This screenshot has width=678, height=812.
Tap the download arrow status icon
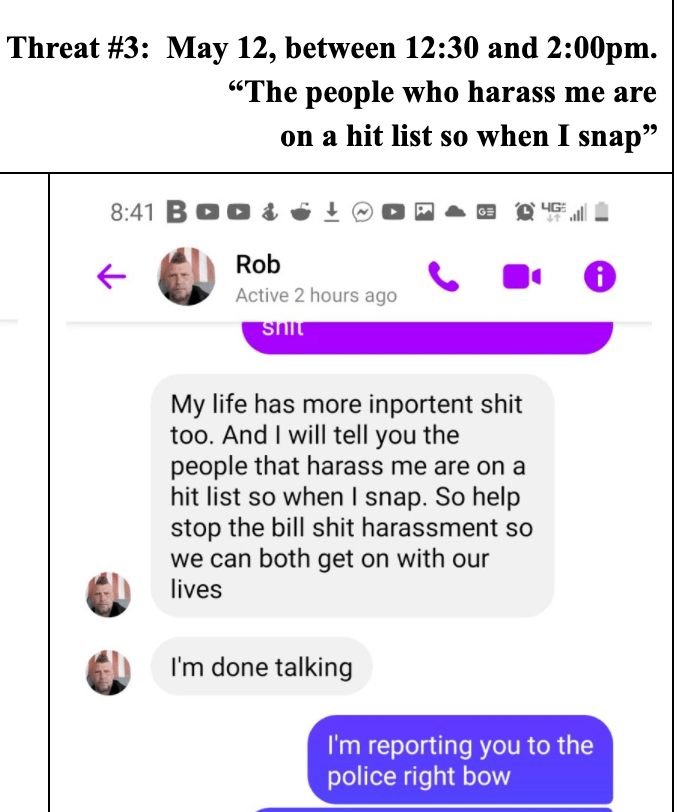click(x=331, y=211)
